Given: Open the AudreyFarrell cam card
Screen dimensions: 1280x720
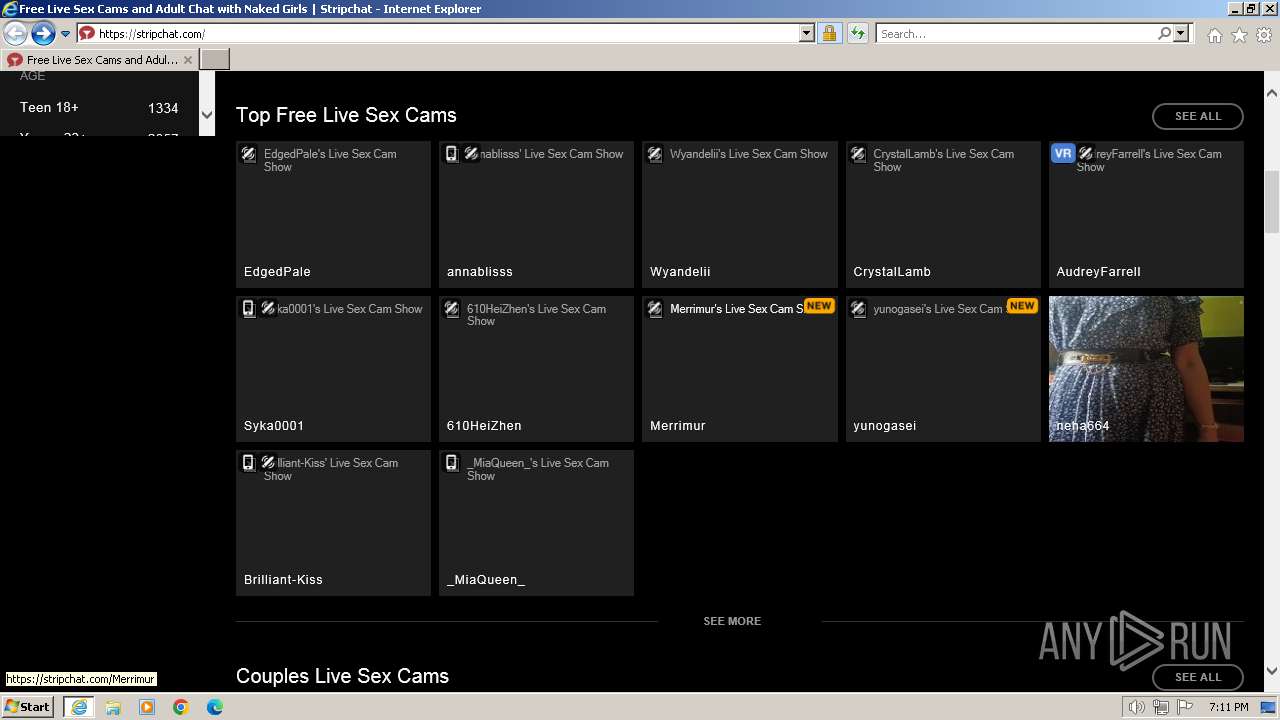Looking at the screenshot, I should point(1146,214).
